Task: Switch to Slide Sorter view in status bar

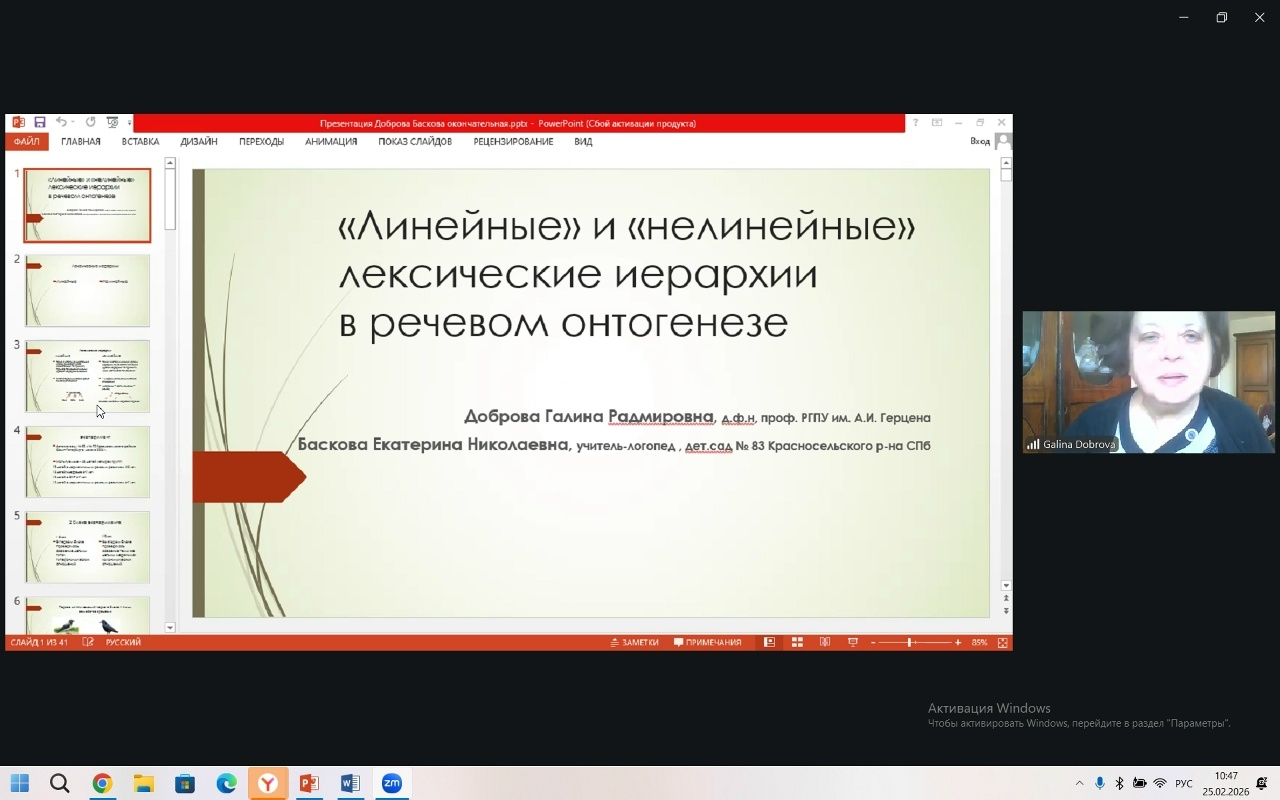Action: 797,641
